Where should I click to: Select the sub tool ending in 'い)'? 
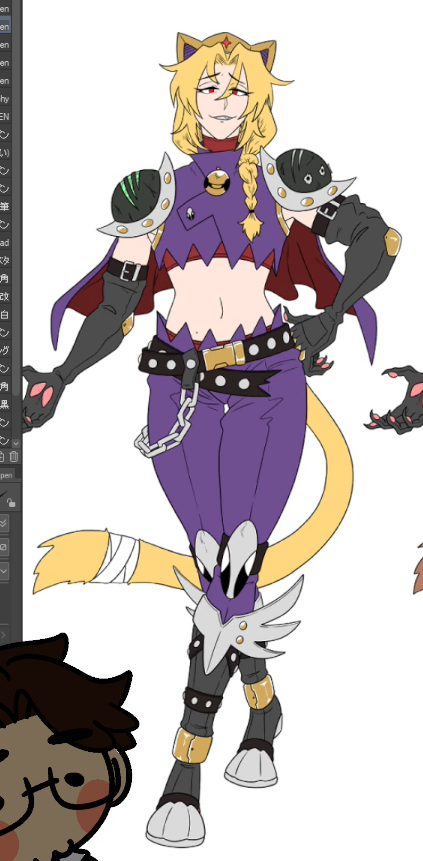5,152
